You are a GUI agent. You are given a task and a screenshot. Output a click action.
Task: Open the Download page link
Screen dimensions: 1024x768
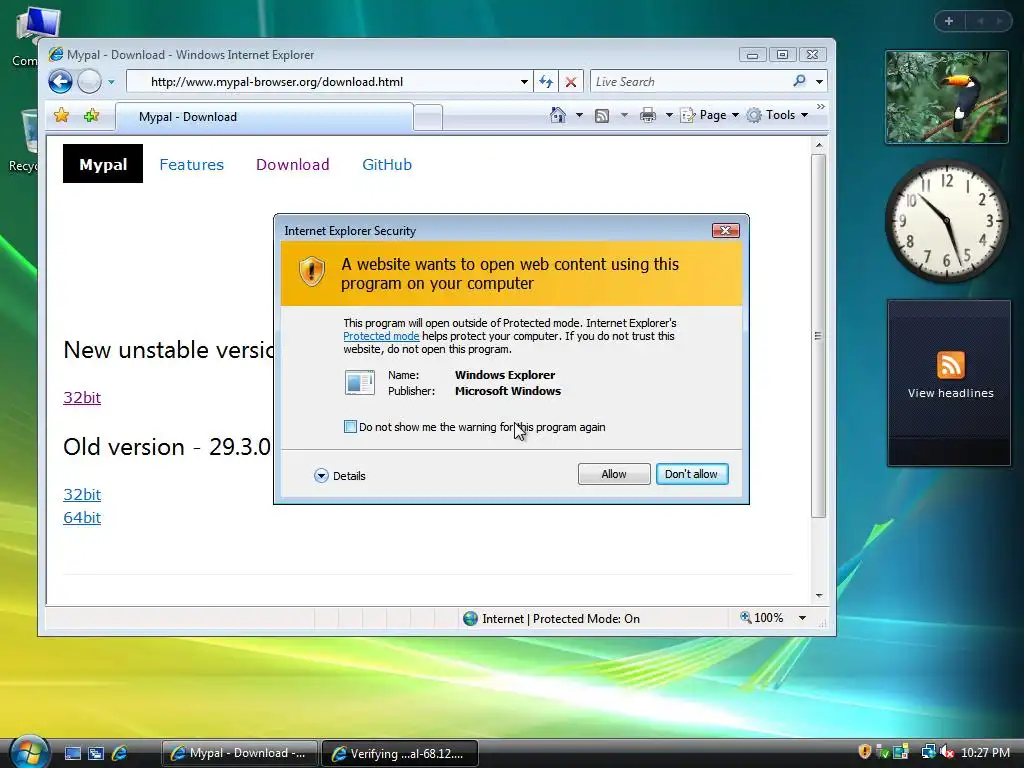[x=293, y=165]
